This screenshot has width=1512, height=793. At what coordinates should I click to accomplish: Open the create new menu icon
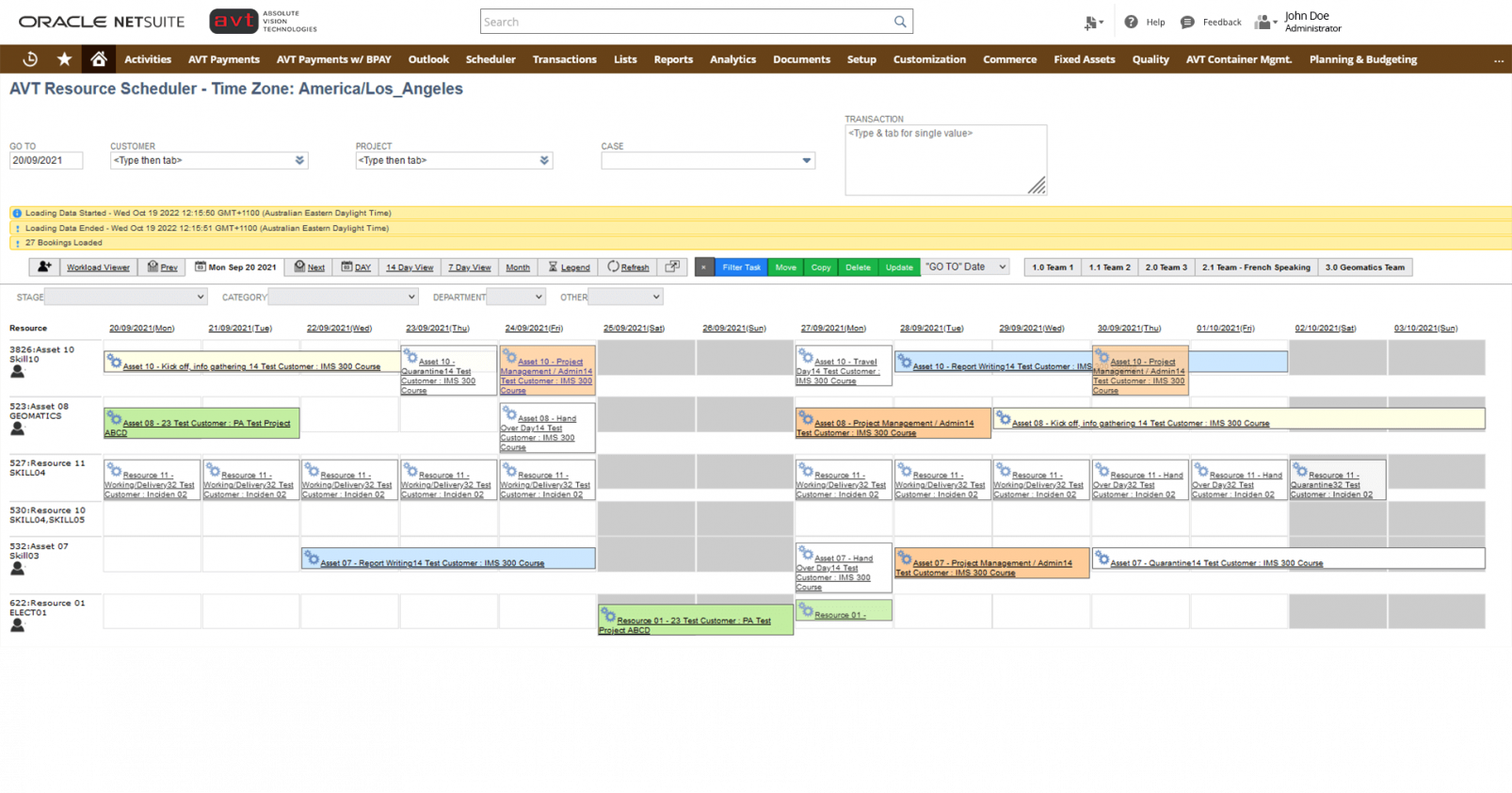point(1092,23)
